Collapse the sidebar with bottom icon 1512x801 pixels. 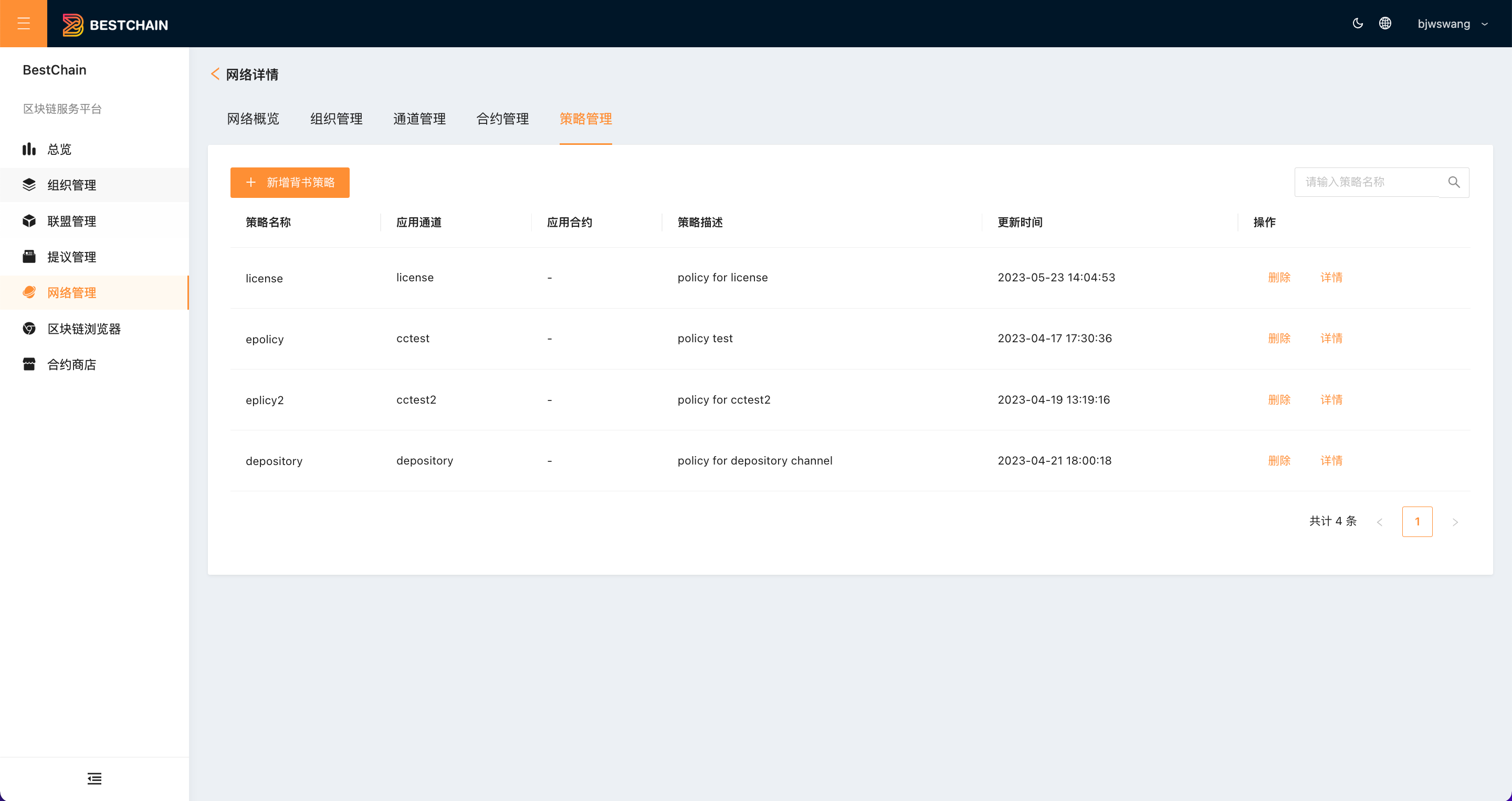(x=94, y=779)
